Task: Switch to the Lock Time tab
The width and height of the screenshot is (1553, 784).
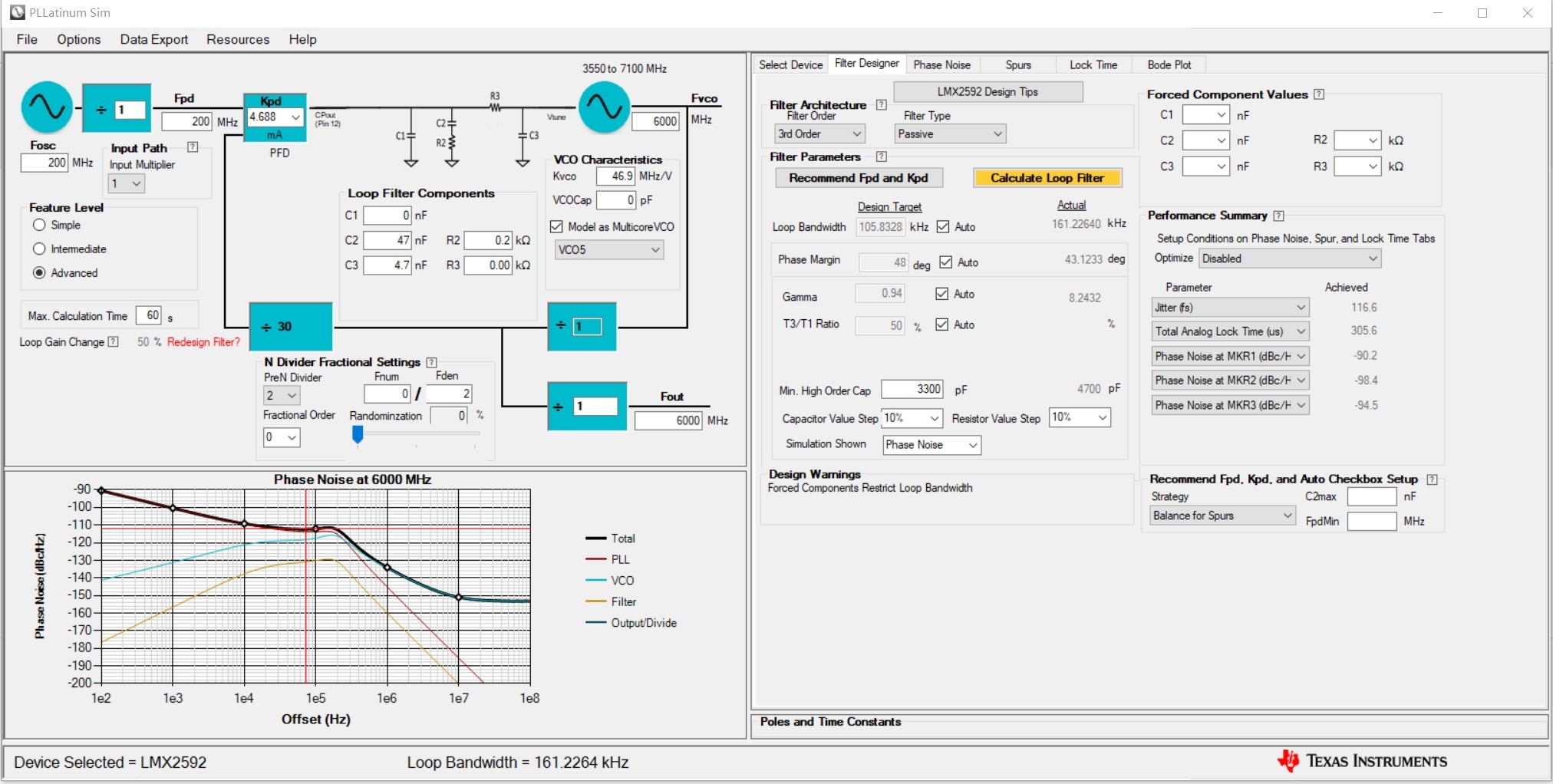Action: [x=1093, y=65]
